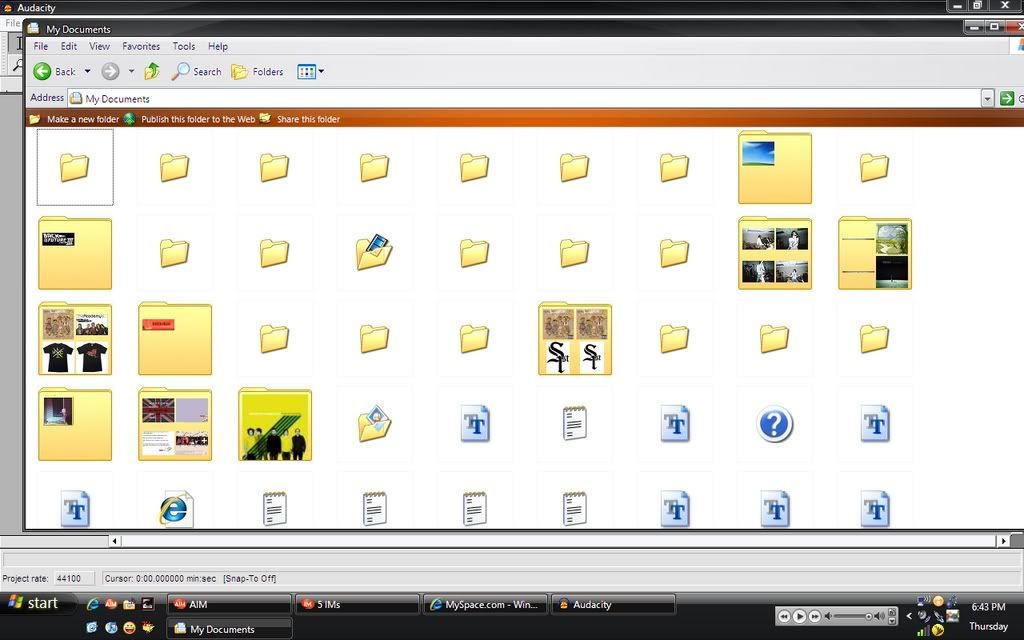
Task: Select folder with Back to the Future thumbnail
Action: point(75,253)
